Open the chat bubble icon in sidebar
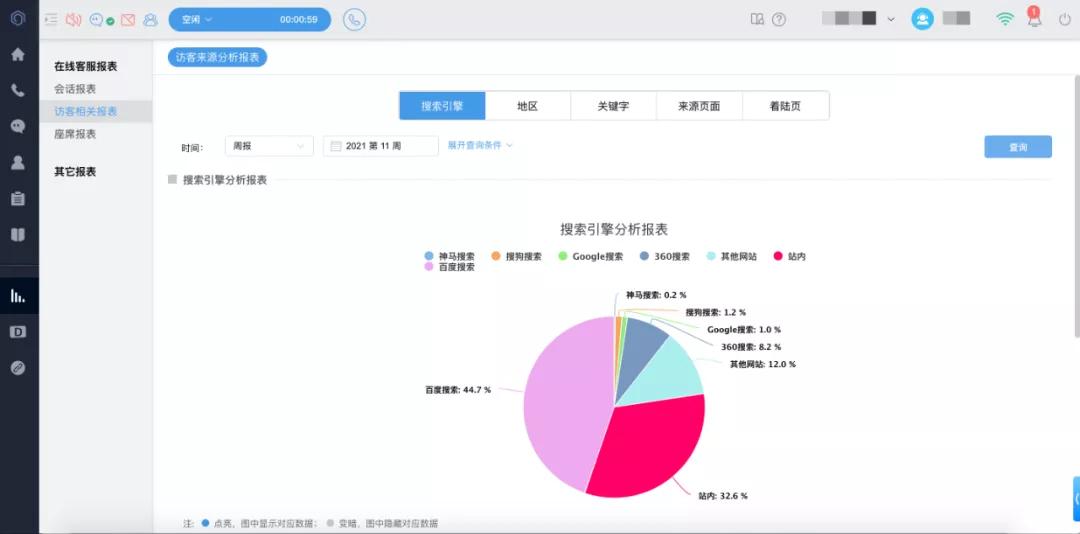Screen dimensions: 1080x534 (18, 126)
